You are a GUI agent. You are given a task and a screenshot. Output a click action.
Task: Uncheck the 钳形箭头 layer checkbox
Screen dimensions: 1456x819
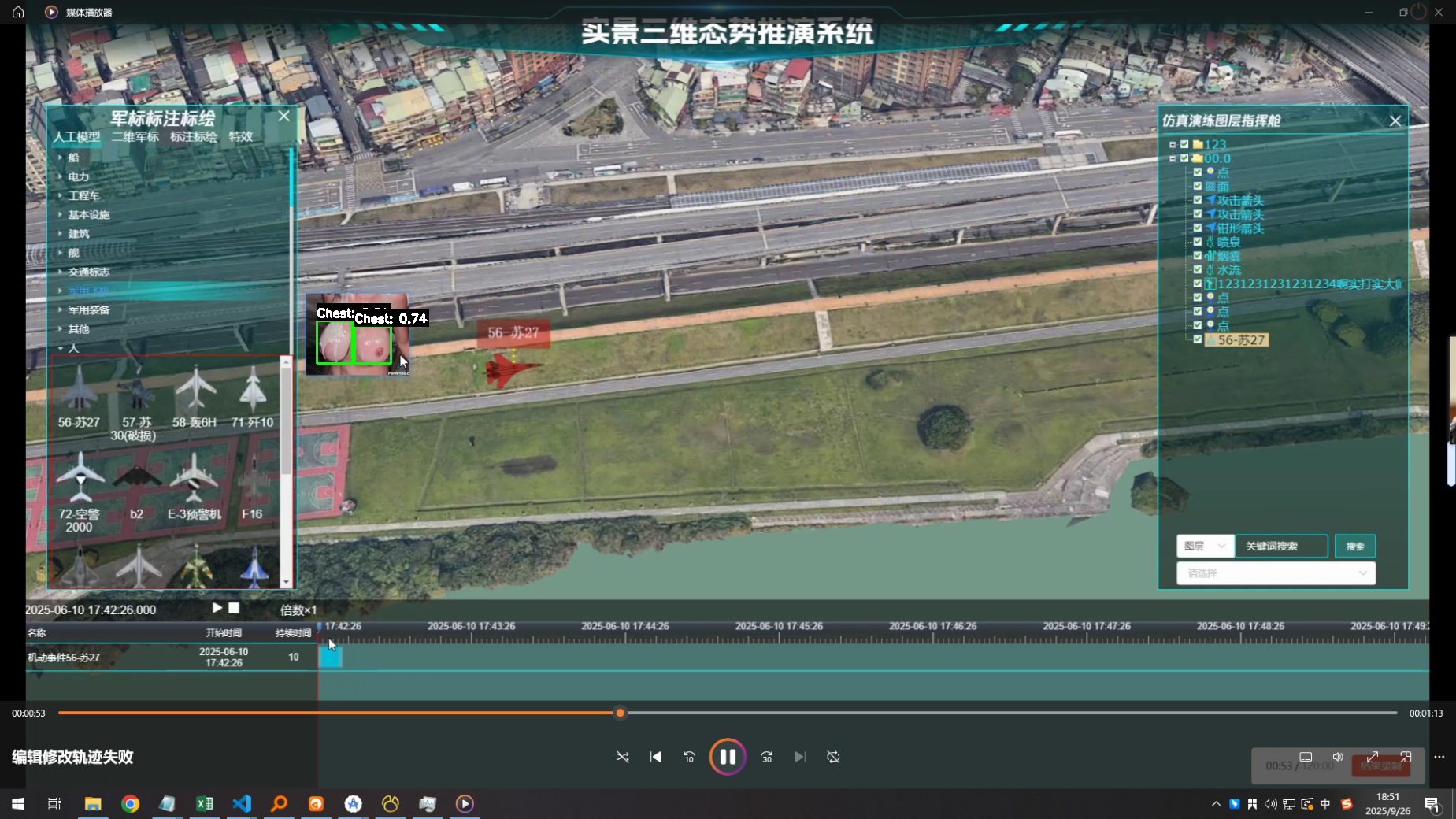pyautogui.click(x=1198, y=228)
